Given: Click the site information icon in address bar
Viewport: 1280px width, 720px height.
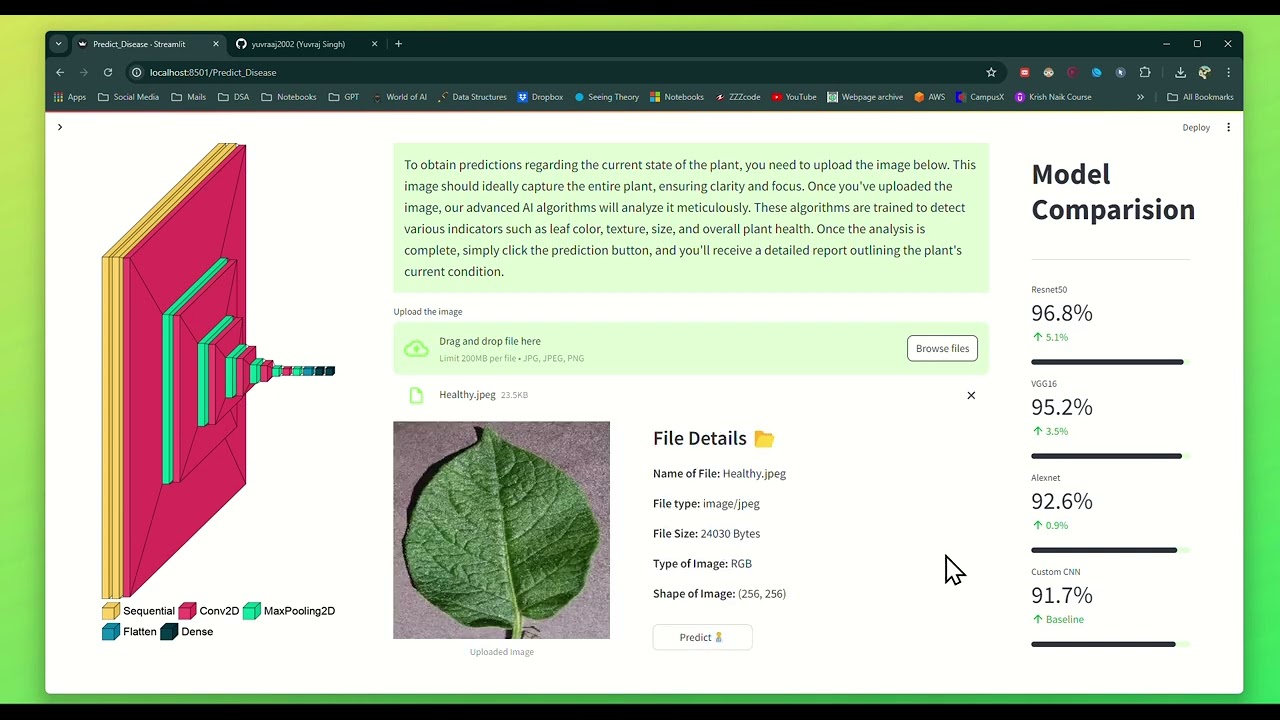Looking at the screenshot, I should (x=136, y=72).
